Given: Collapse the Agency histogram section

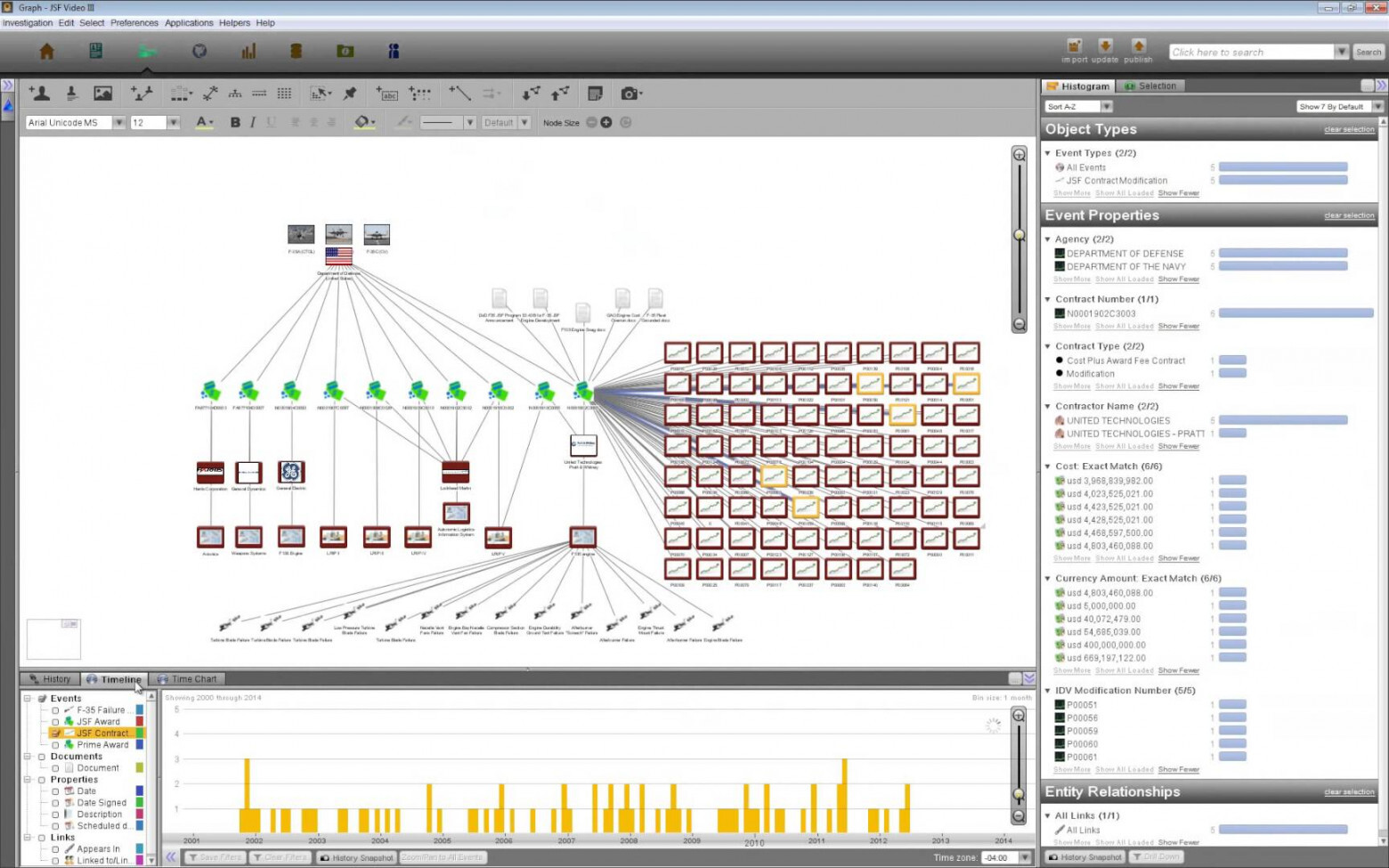Looking at the screenshot, I should (1048, 239).
